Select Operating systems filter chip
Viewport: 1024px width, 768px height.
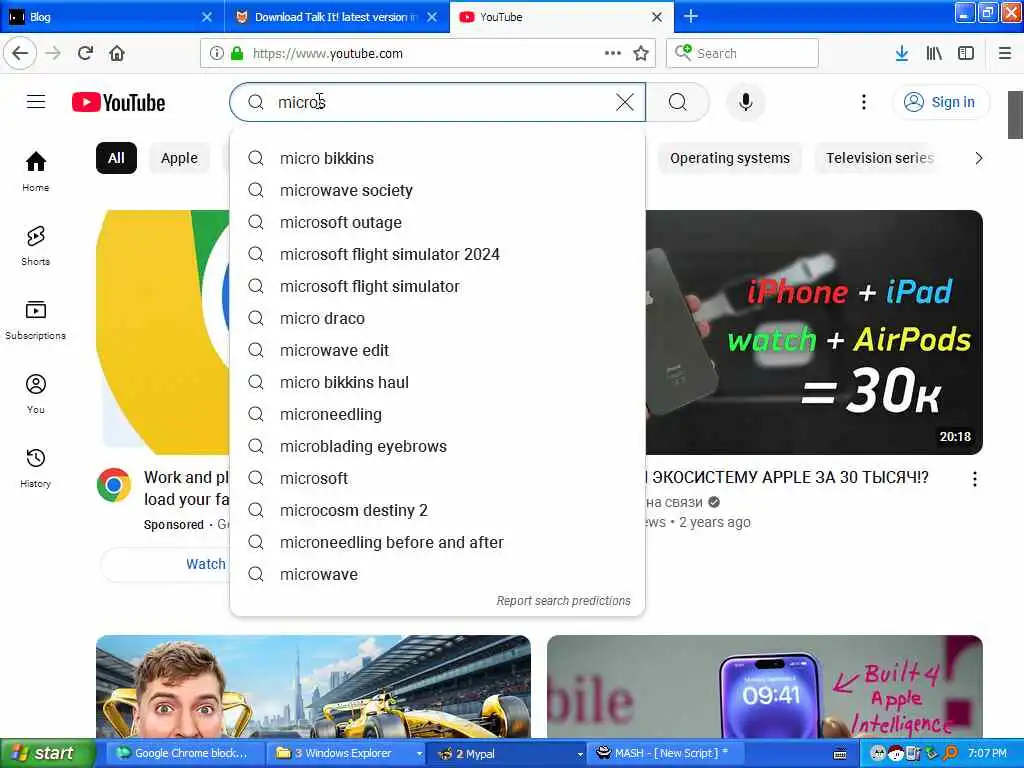[x=729, y=158]
